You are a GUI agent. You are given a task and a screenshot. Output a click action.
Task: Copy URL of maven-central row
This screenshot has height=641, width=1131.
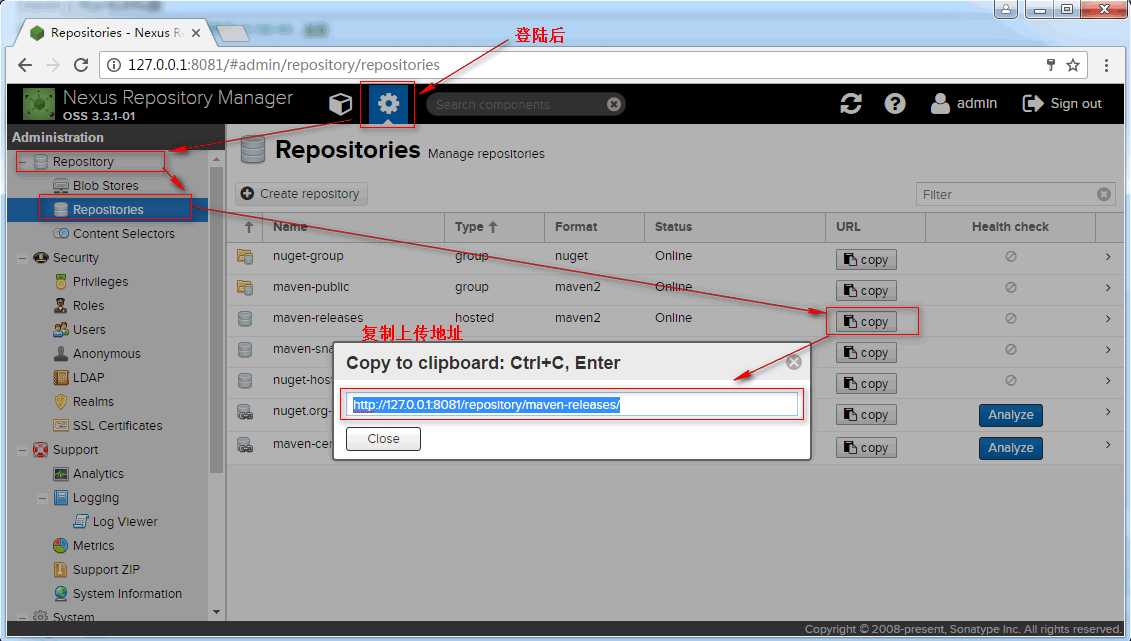866,448
